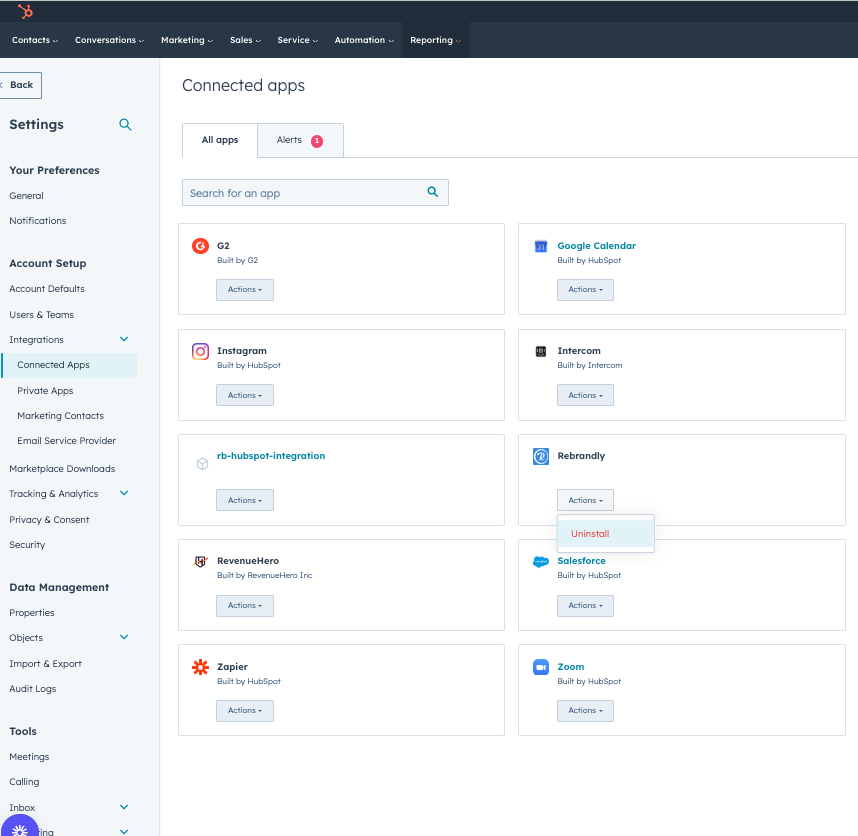Viewport: 858px width, 836px height.
Task: Click the Intercom app icon
Action: 541,351
